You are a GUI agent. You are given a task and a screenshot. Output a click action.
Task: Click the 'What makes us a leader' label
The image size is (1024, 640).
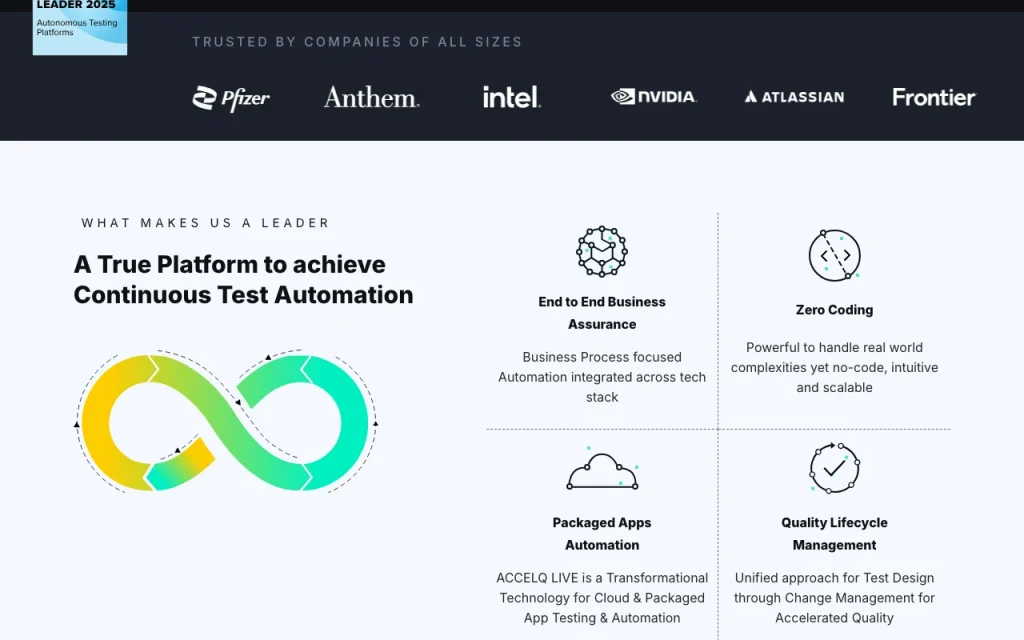pos(205,223)
